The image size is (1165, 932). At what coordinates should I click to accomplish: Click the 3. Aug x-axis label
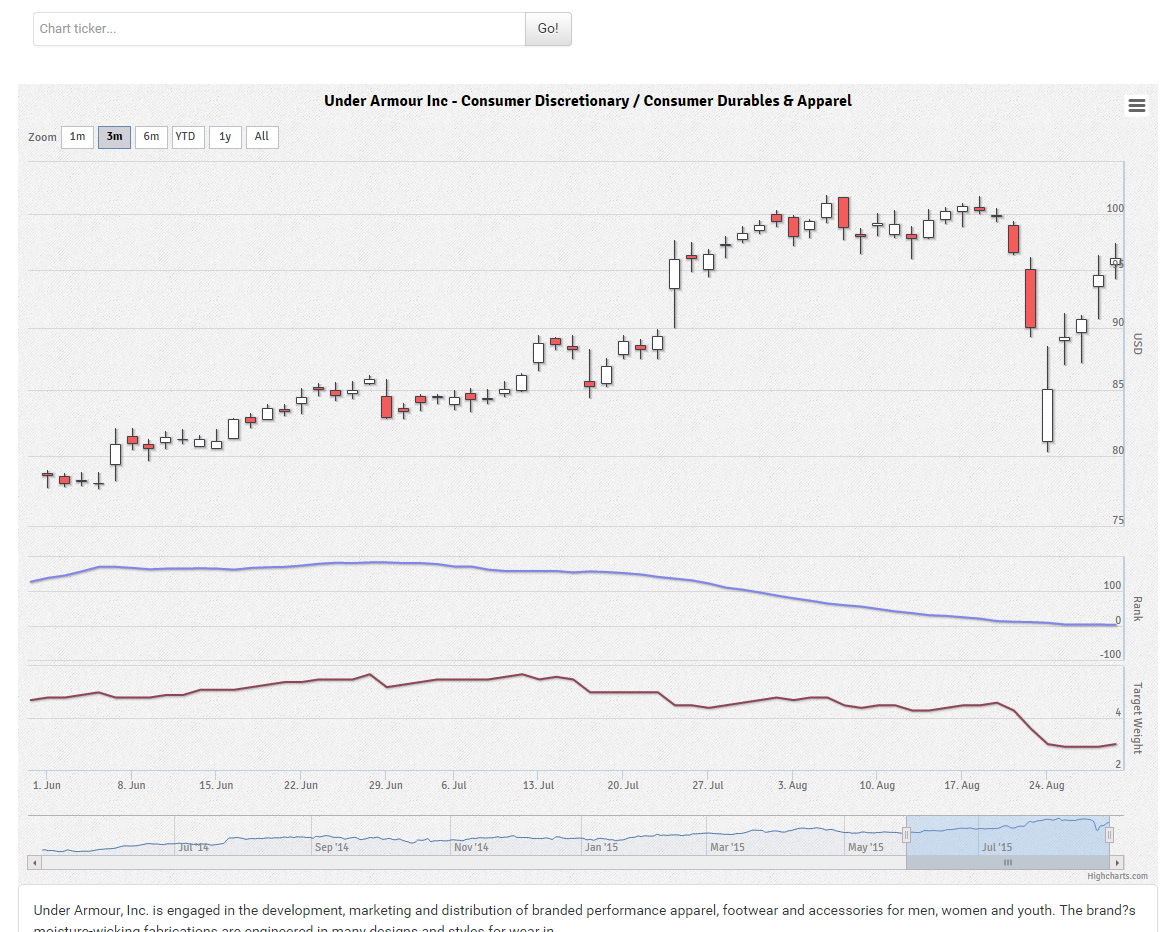click(x=792, y=785)
